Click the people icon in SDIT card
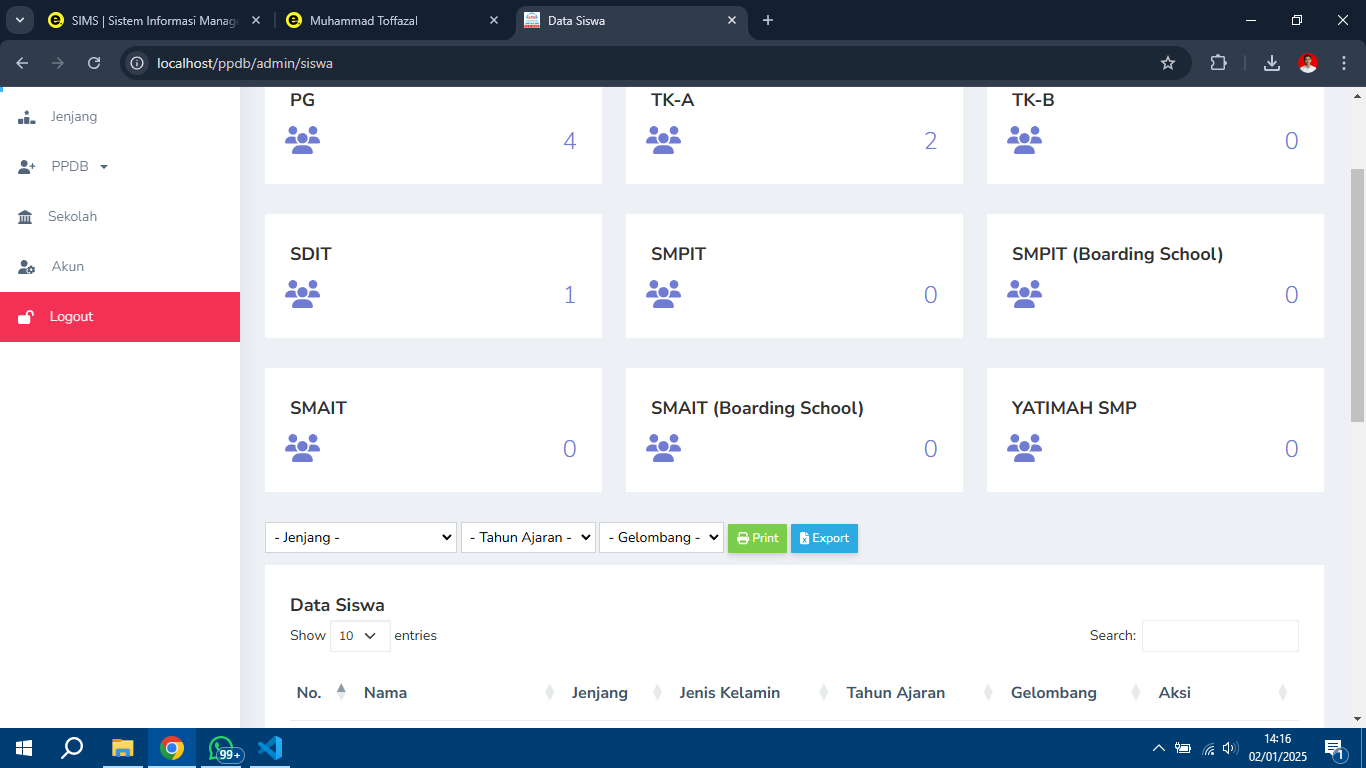This screenshot has width=1366, height=768. [x=302, y=294]
